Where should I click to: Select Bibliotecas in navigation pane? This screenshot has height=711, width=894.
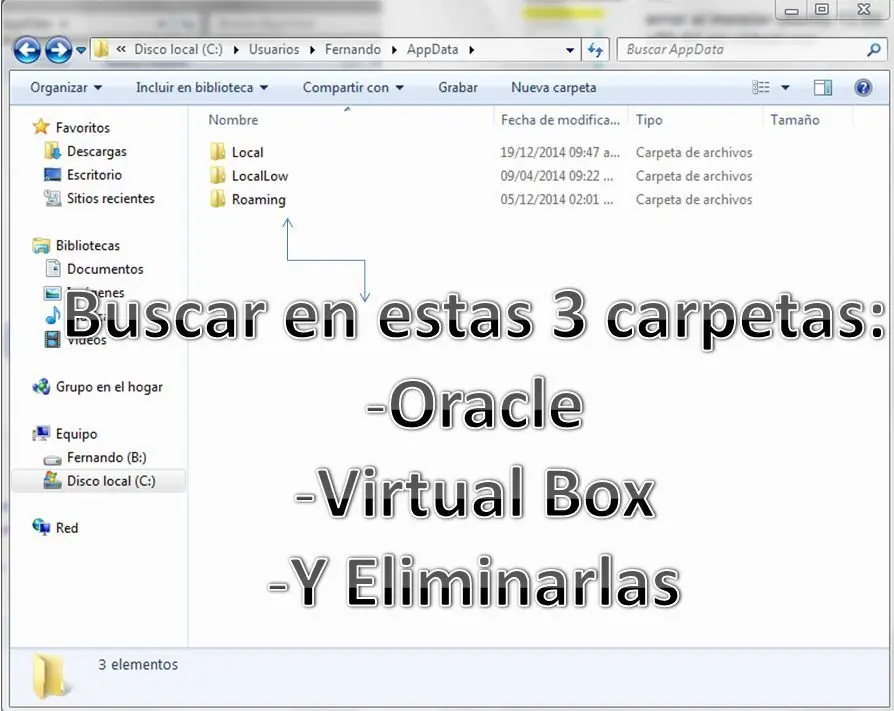click(88, 245)
